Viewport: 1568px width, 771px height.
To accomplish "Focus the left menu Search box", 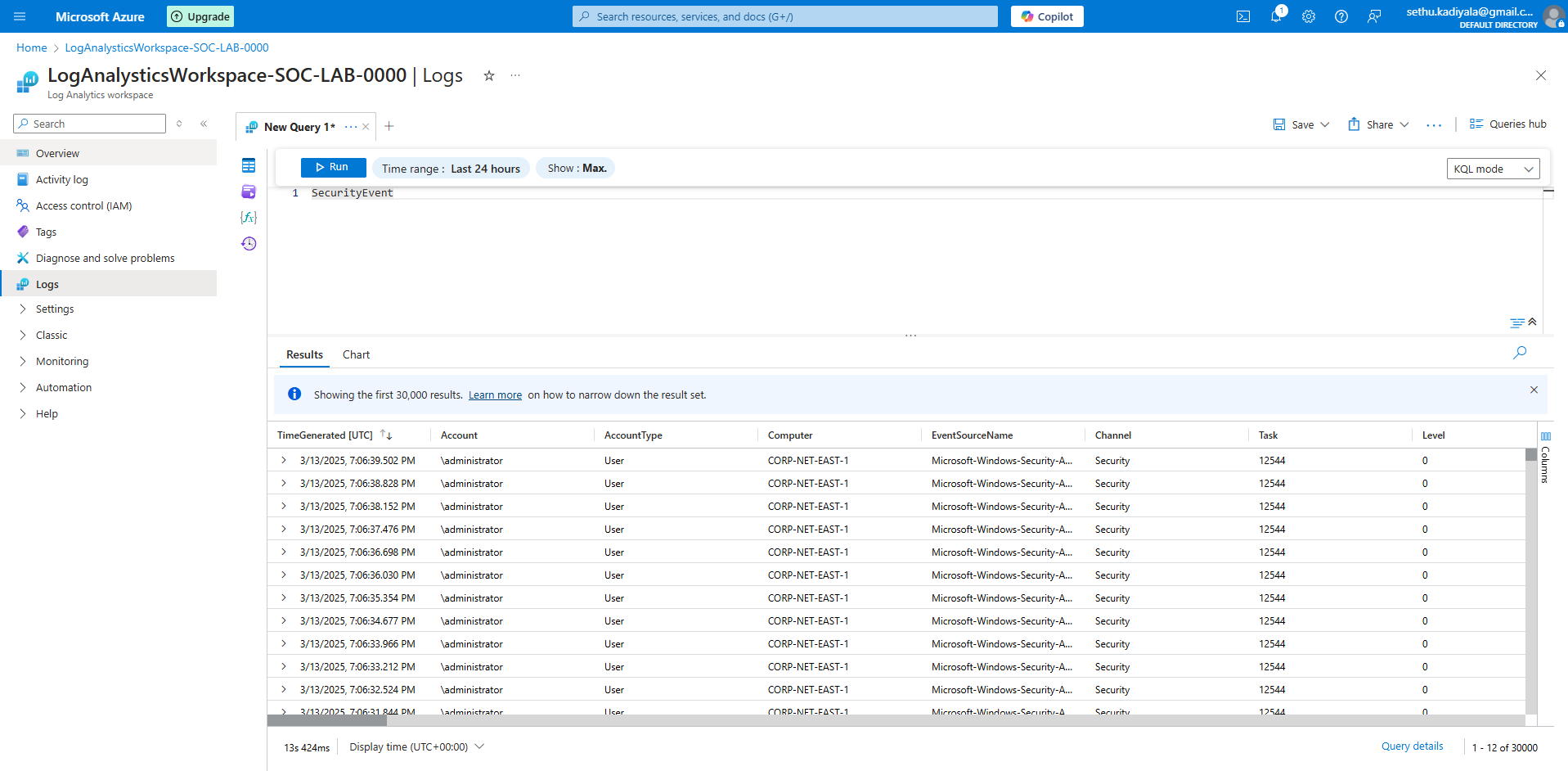I will (x=90, y=124).
